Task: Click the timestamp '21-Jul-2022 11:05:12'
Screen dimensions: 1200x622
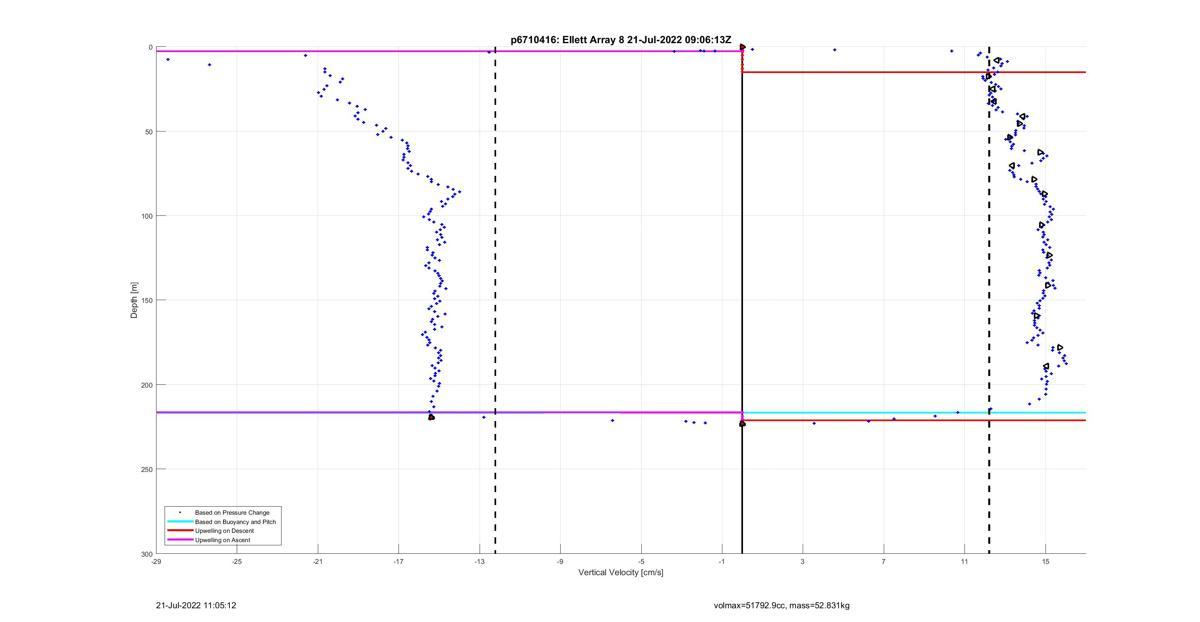Action: (x=196, y=605)
